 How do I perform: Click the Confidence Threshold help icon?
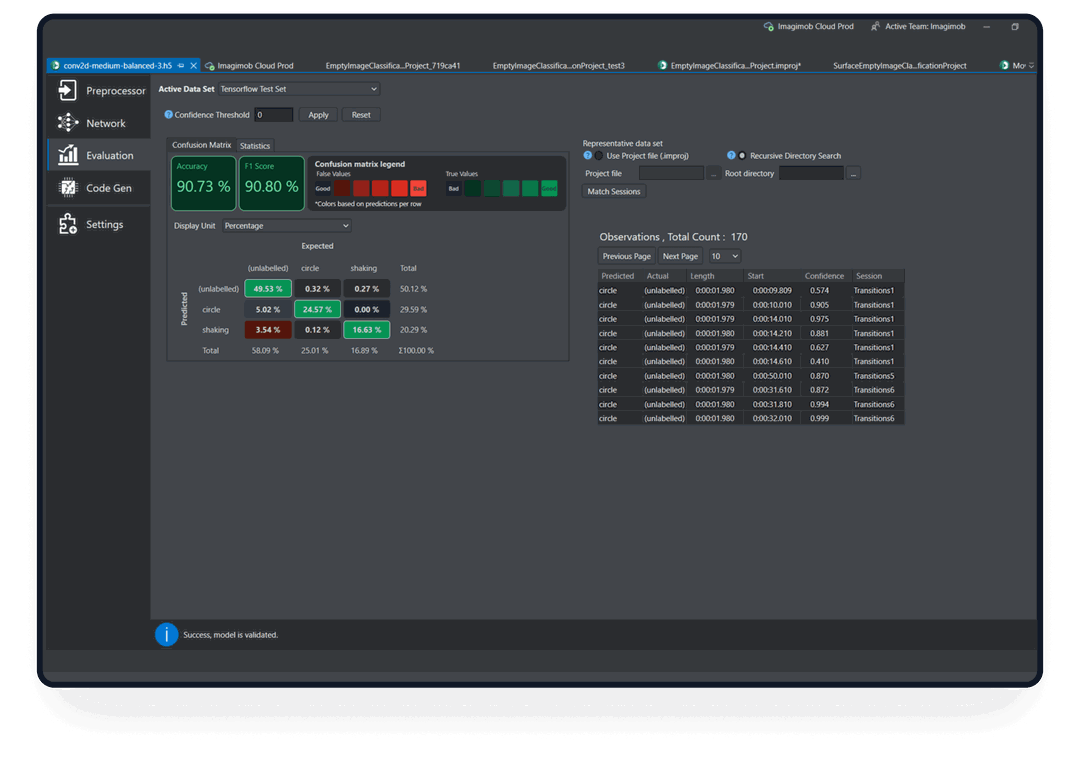tap(168, 115)
